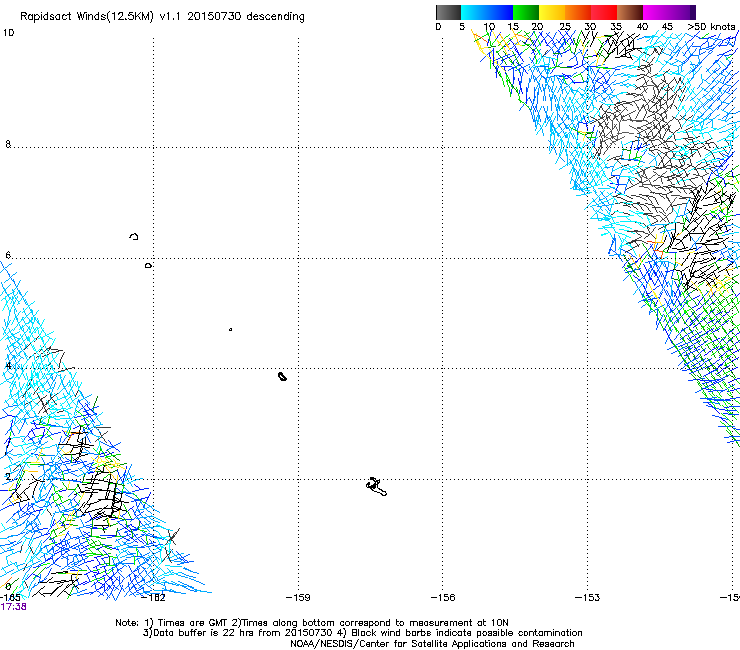Click the orange 25-30 knots legend color
740x650 pixels.
pos(578,12)
